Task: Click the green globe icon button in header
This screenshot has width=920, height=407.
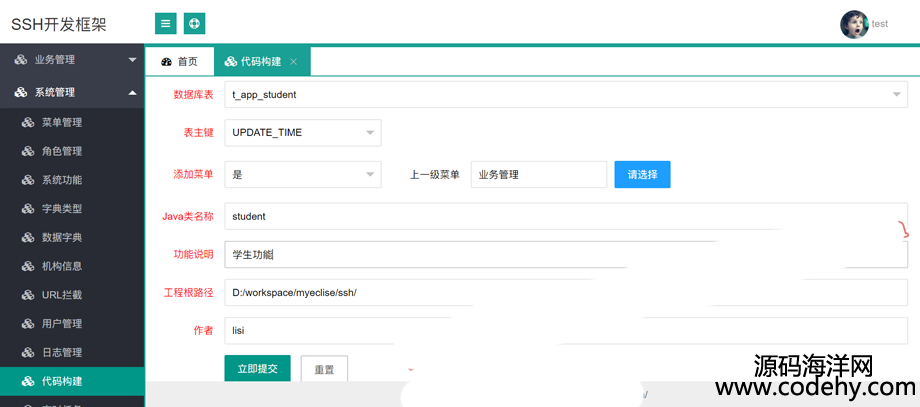Action: 194,23
